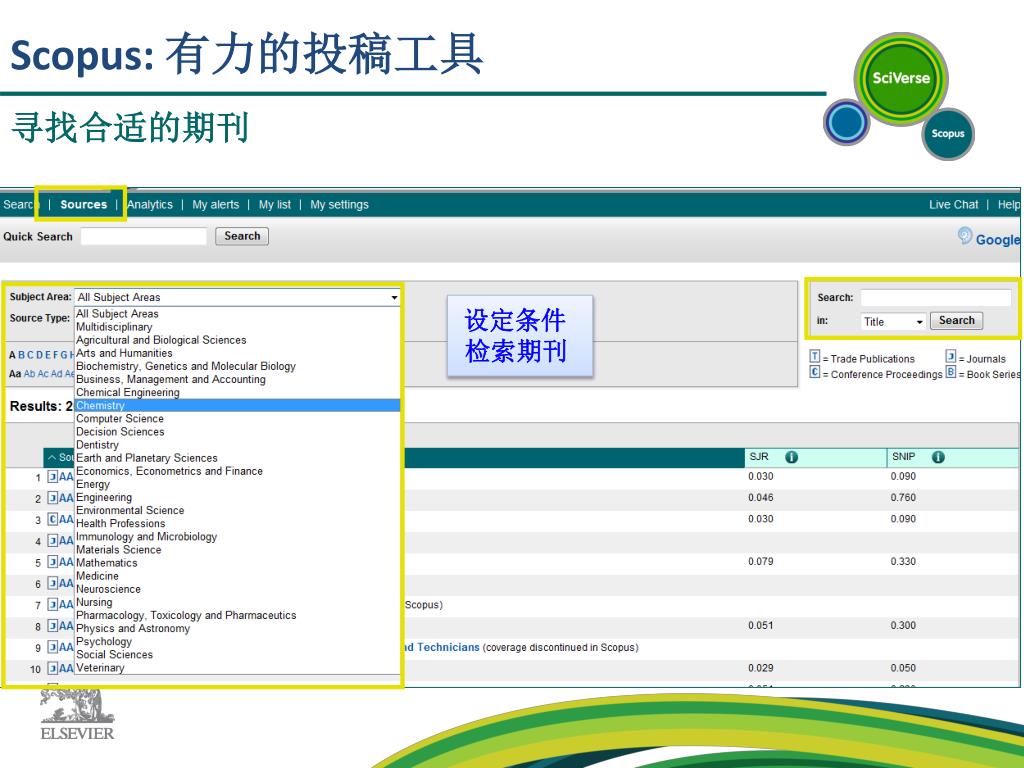Click SJR value 0.051
Image resolution: width=1024 pixels, height=768 pixels.
(x=761, y=626)
